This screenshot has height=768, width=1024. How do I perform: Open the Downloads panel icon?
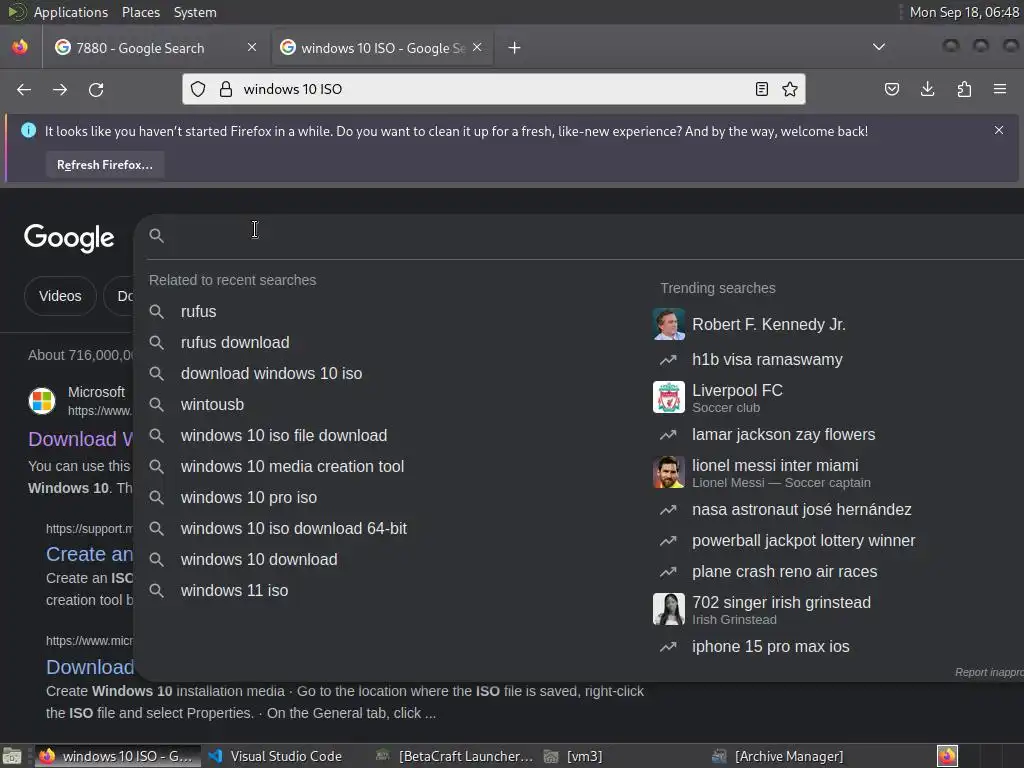(x=927, y=89)
